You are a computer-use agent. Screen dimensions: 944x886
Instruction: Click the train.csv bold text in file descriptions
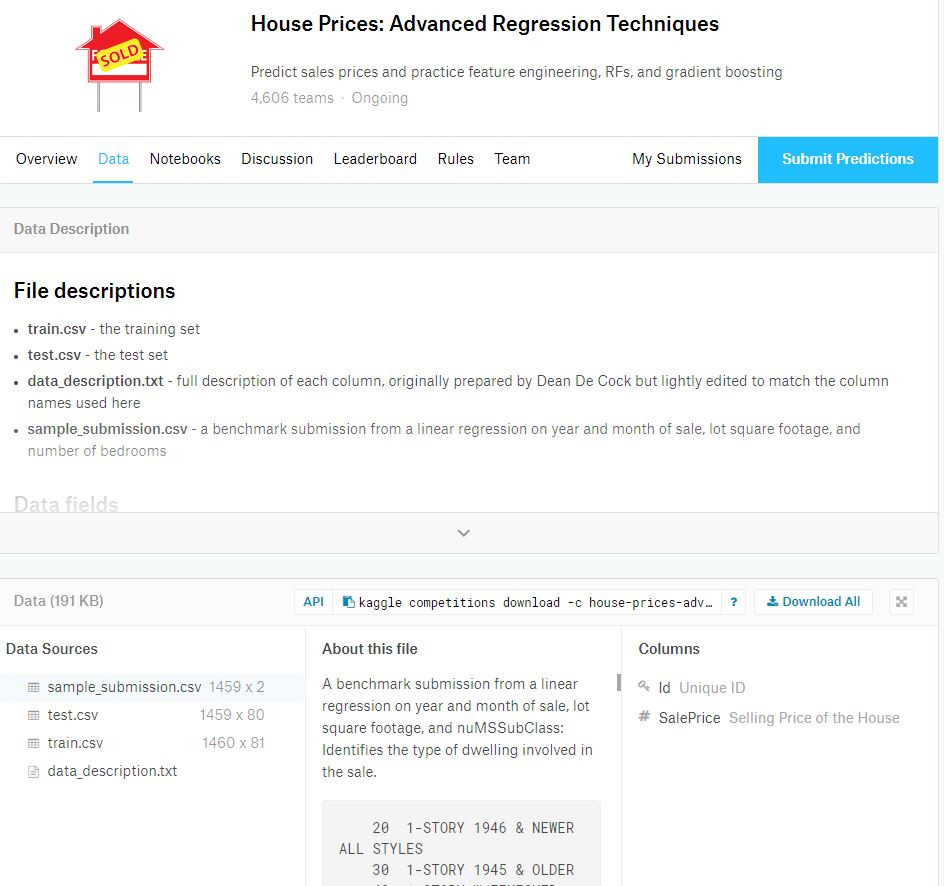pyautogui.click(x=57, y=329)
